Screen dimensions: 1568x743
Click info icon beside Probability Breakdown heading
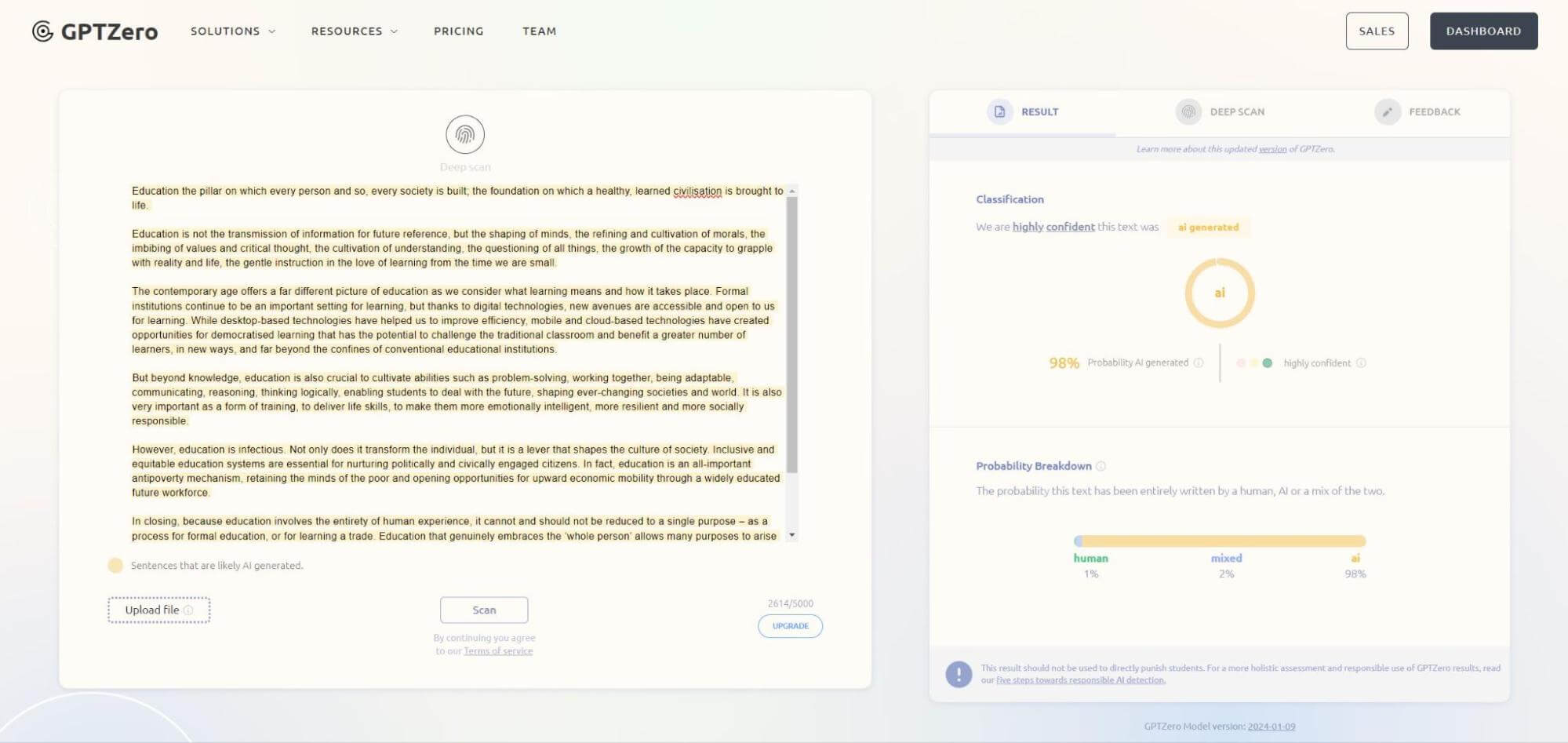point(1101,466)
